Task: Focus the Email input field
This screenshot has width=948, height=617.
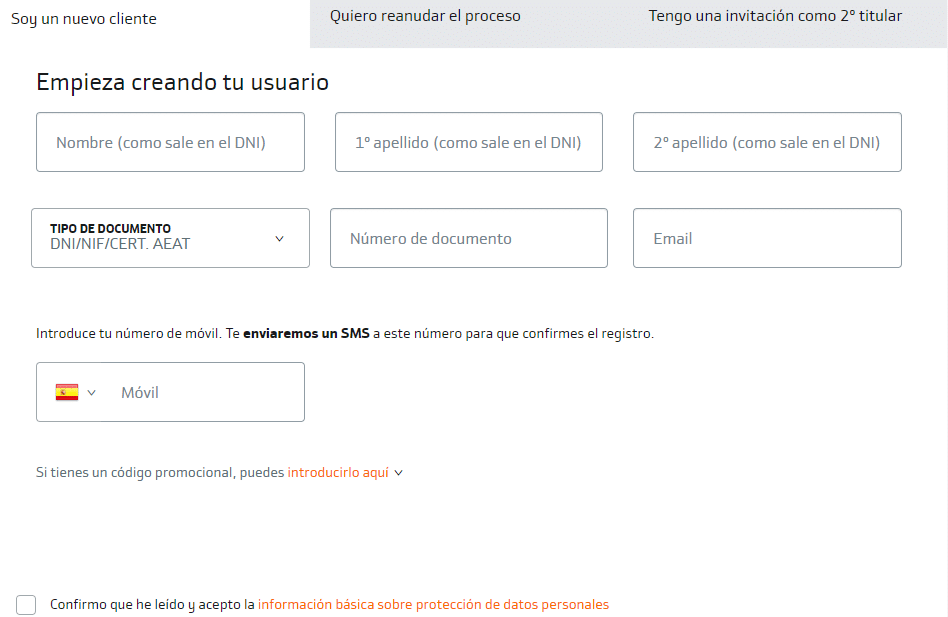Action: [x=767, y=238]
